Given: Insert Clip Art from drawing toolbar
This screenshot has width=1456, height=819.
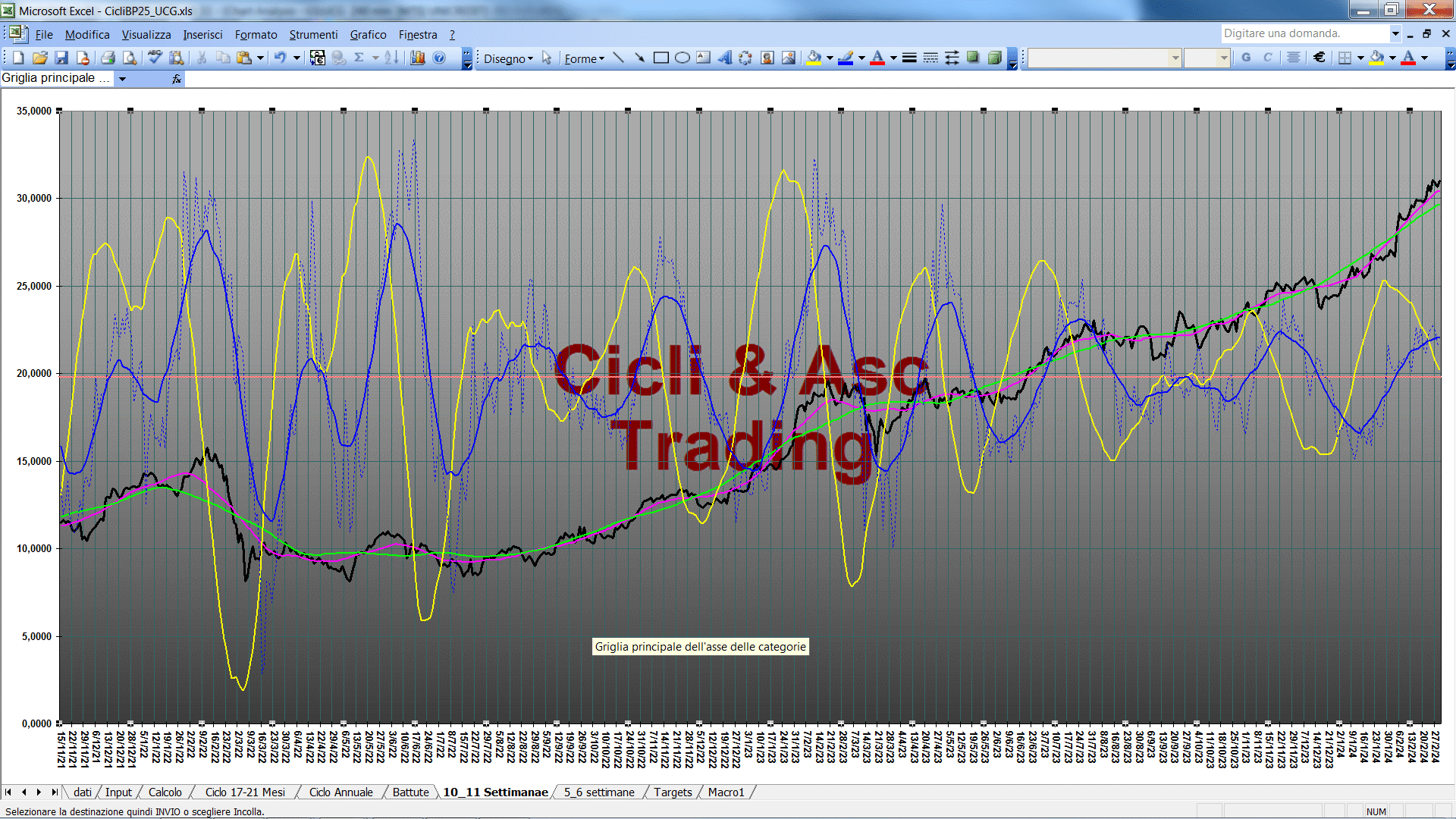Looking at the screenshot, I should [x=767, y=58].
